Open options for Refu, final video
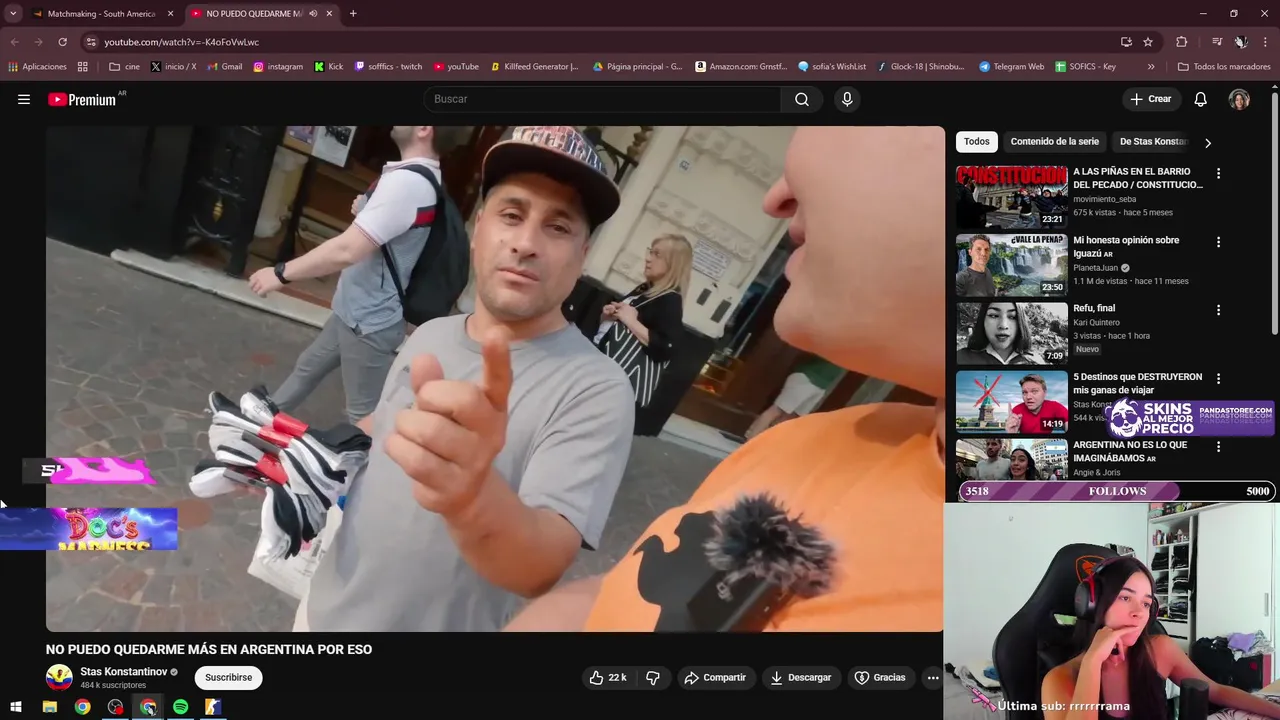The image size is (1280, 720). click(1218, 310)
